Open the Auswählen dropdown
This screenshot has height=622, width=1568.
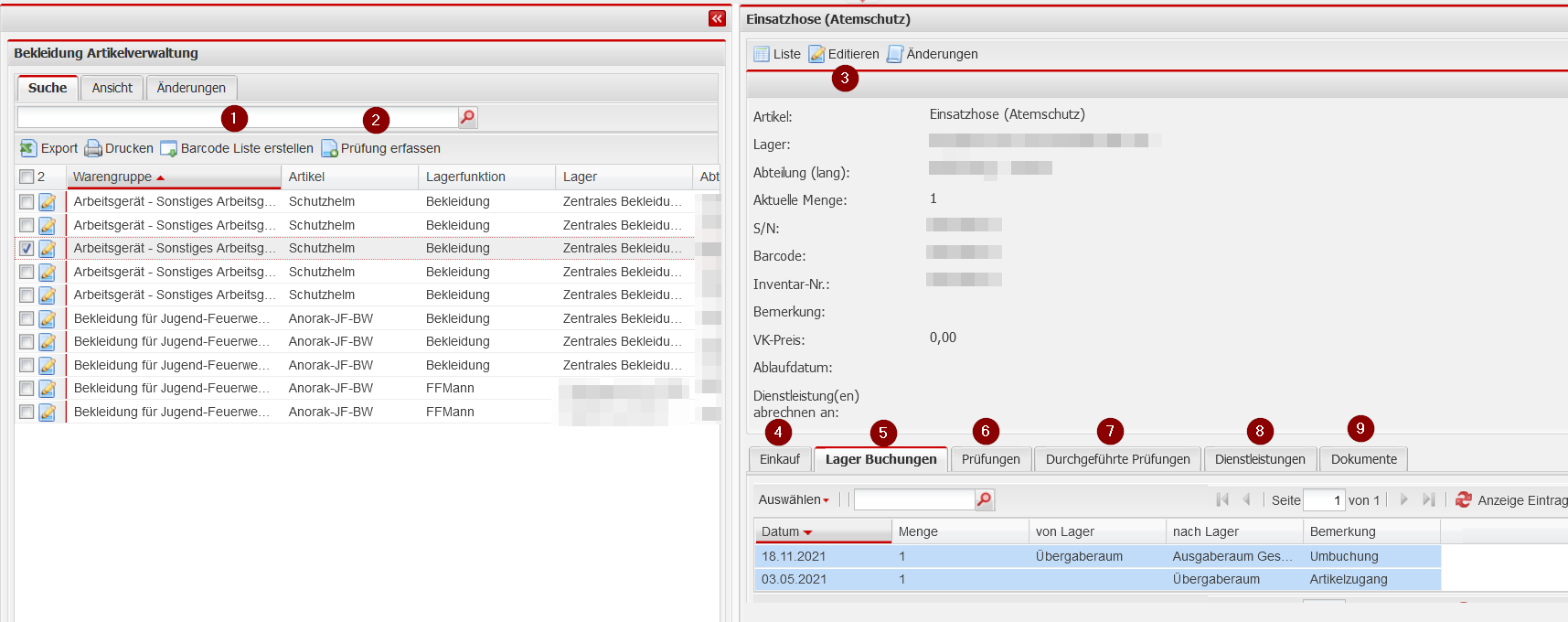point(793,499)
